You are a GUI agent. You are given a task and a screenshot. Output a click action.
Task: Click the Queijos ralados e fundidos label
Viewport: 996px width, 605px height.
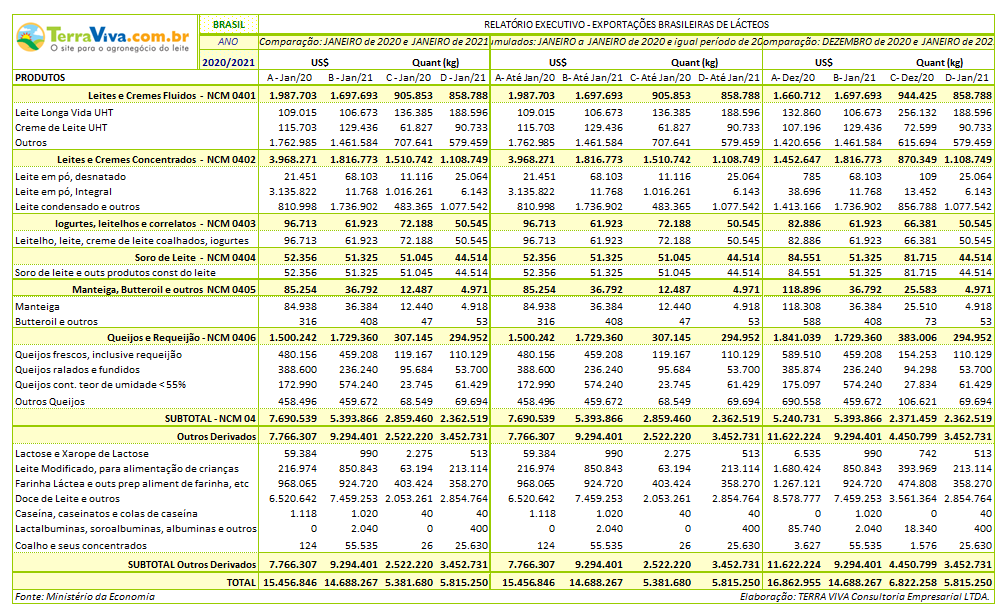77,370
